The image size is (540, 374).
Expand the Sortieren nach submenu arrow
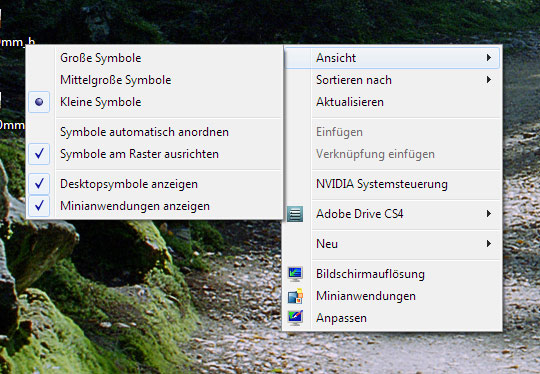(x=489, y=80)
